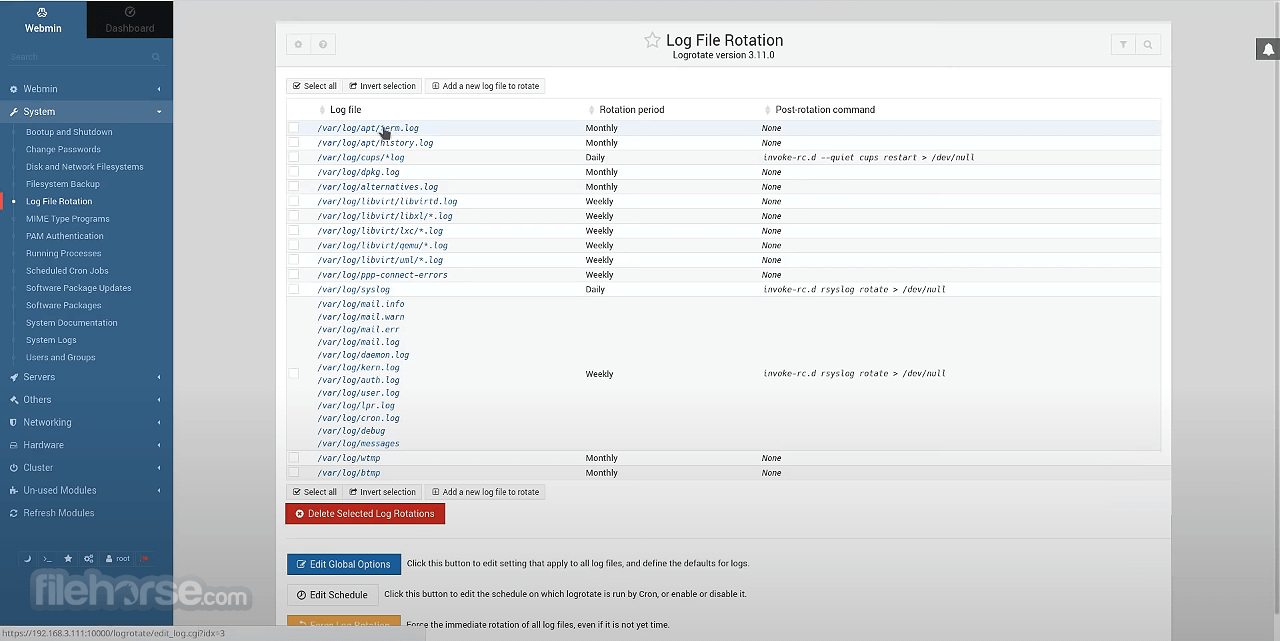Tick checkbox for /var/log/dpkg.log
This screenshot has width=1280, height=641.
coord(294,172)
